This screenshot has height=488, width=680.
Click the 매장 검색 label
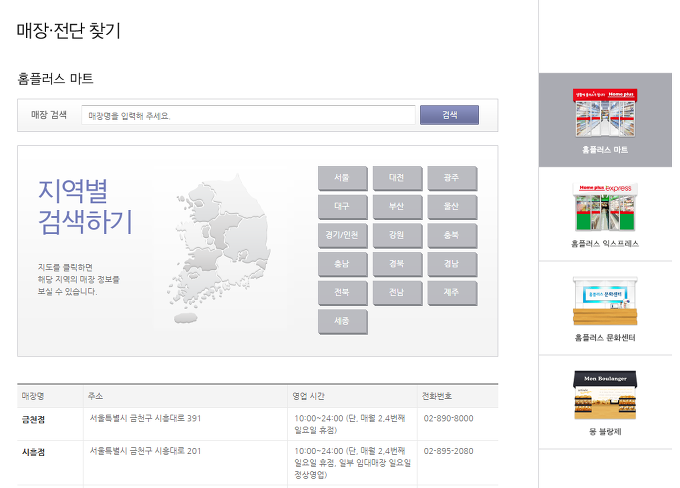click(x=49, y=115)
